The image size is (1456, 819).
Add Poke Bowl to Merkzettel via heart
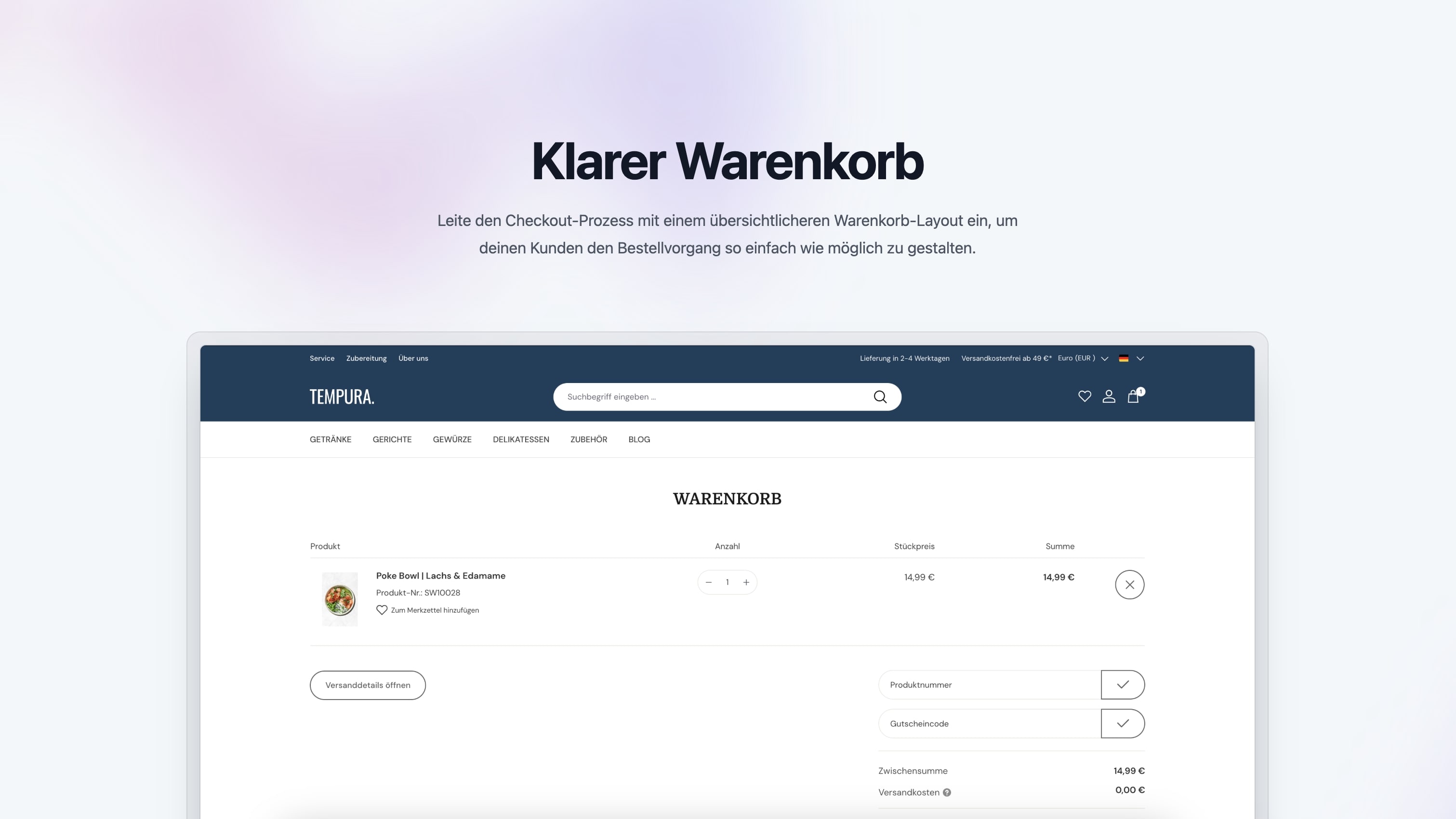pos(382,610)
